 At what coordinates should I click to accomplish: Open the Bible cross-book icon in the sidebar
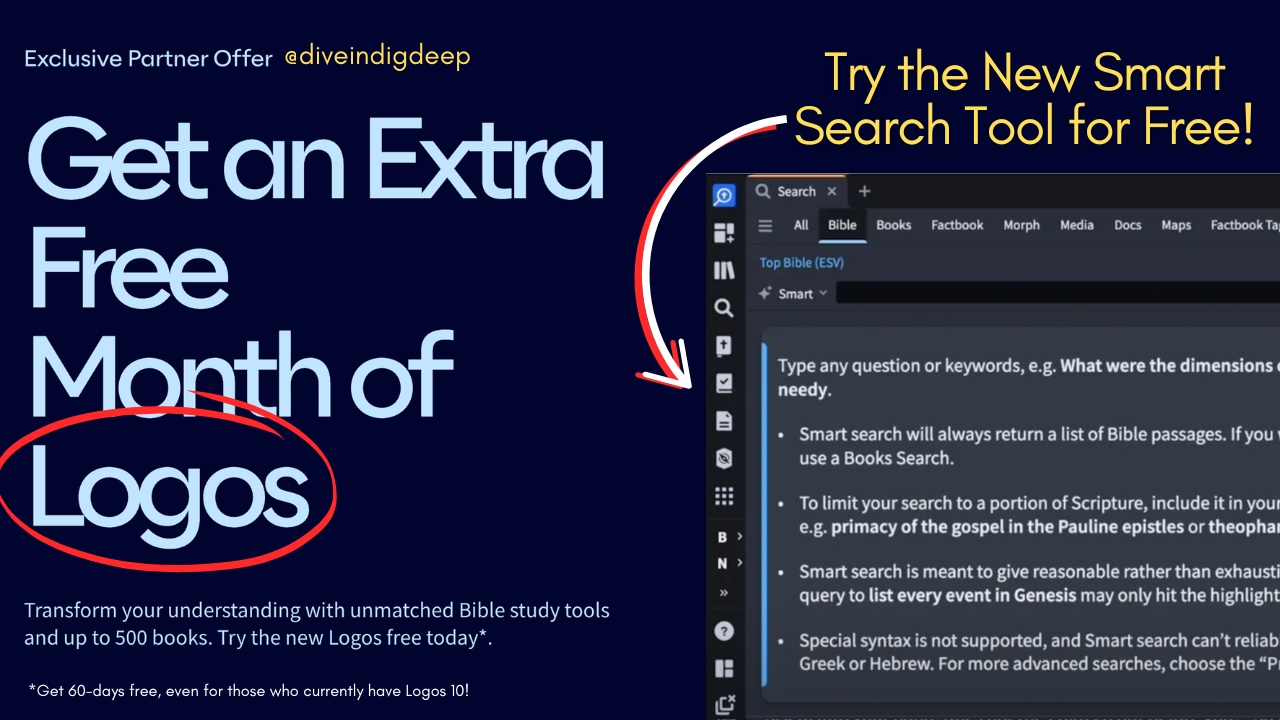(724, 346)
